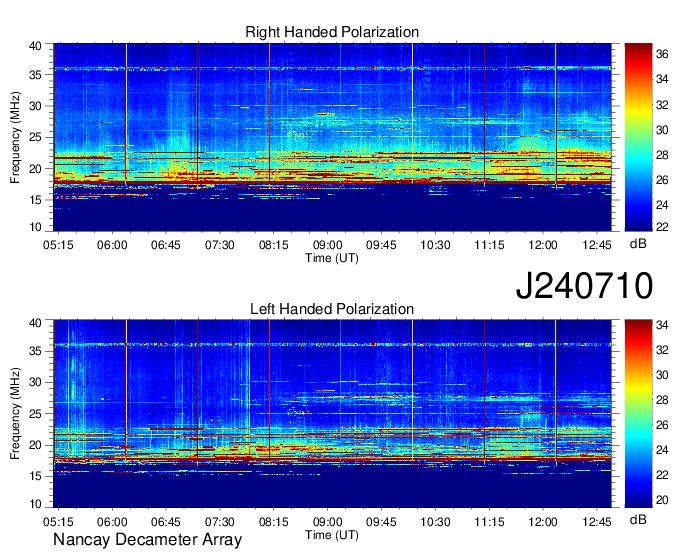
Task: Click the left-handed plot color bar
Action: point(638,414)
